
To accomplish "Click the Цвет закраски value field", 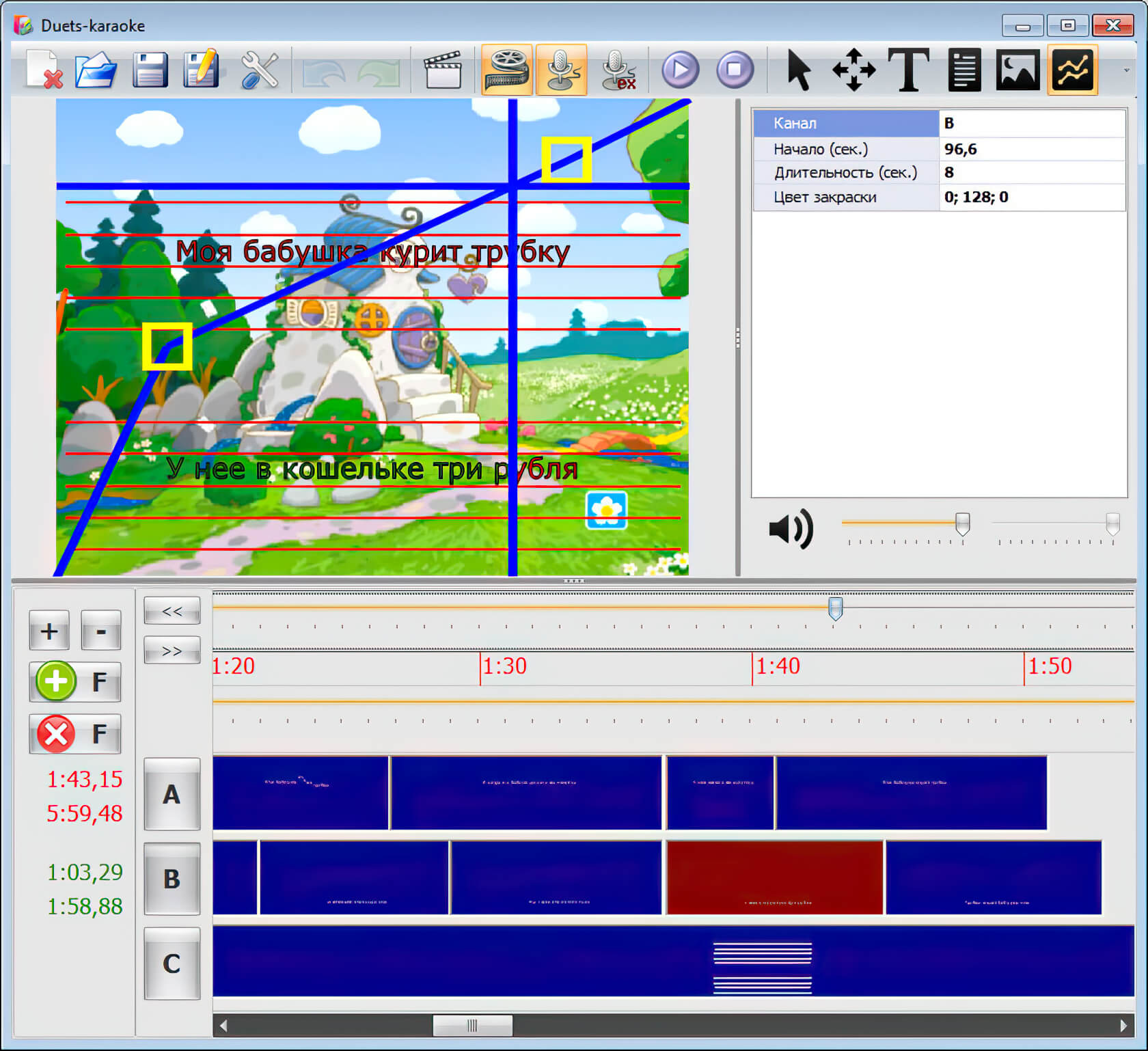I will point(1032,197).
